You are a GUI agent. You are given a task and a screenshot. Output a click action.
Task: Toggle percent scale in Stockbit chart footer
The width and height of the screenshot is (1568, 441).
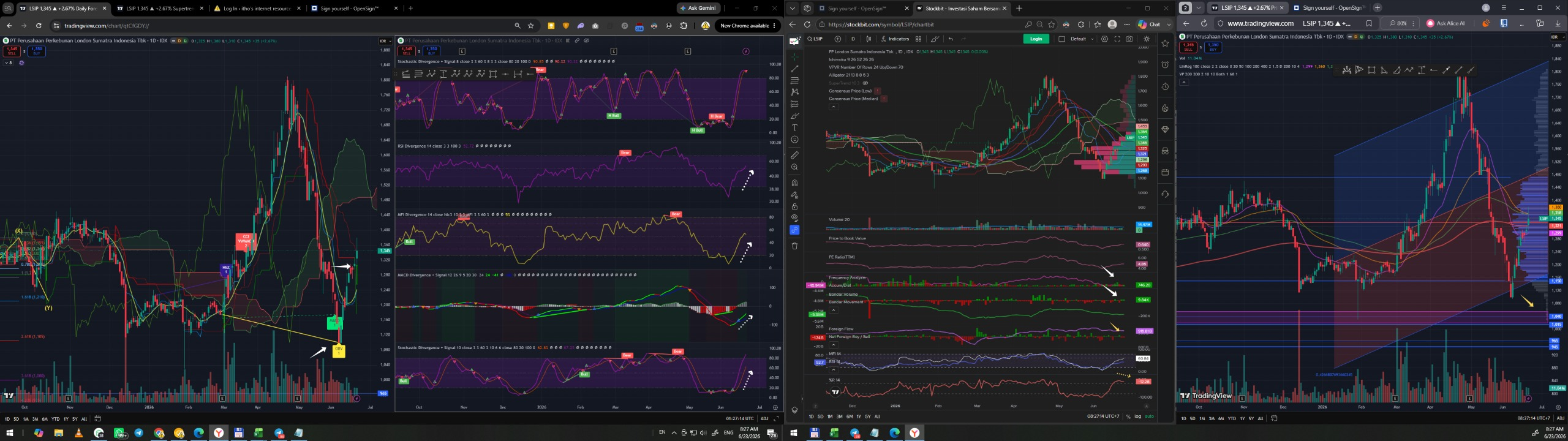coord(1128,417)
